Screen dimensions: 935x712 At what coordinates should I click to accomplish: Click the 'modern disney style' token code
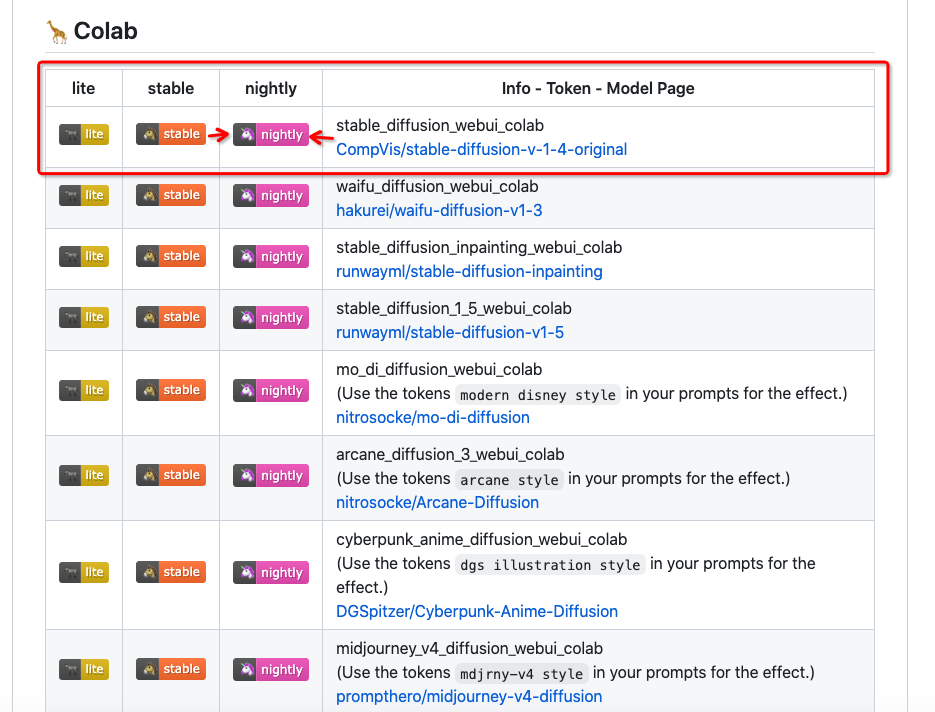pos(538,395)
